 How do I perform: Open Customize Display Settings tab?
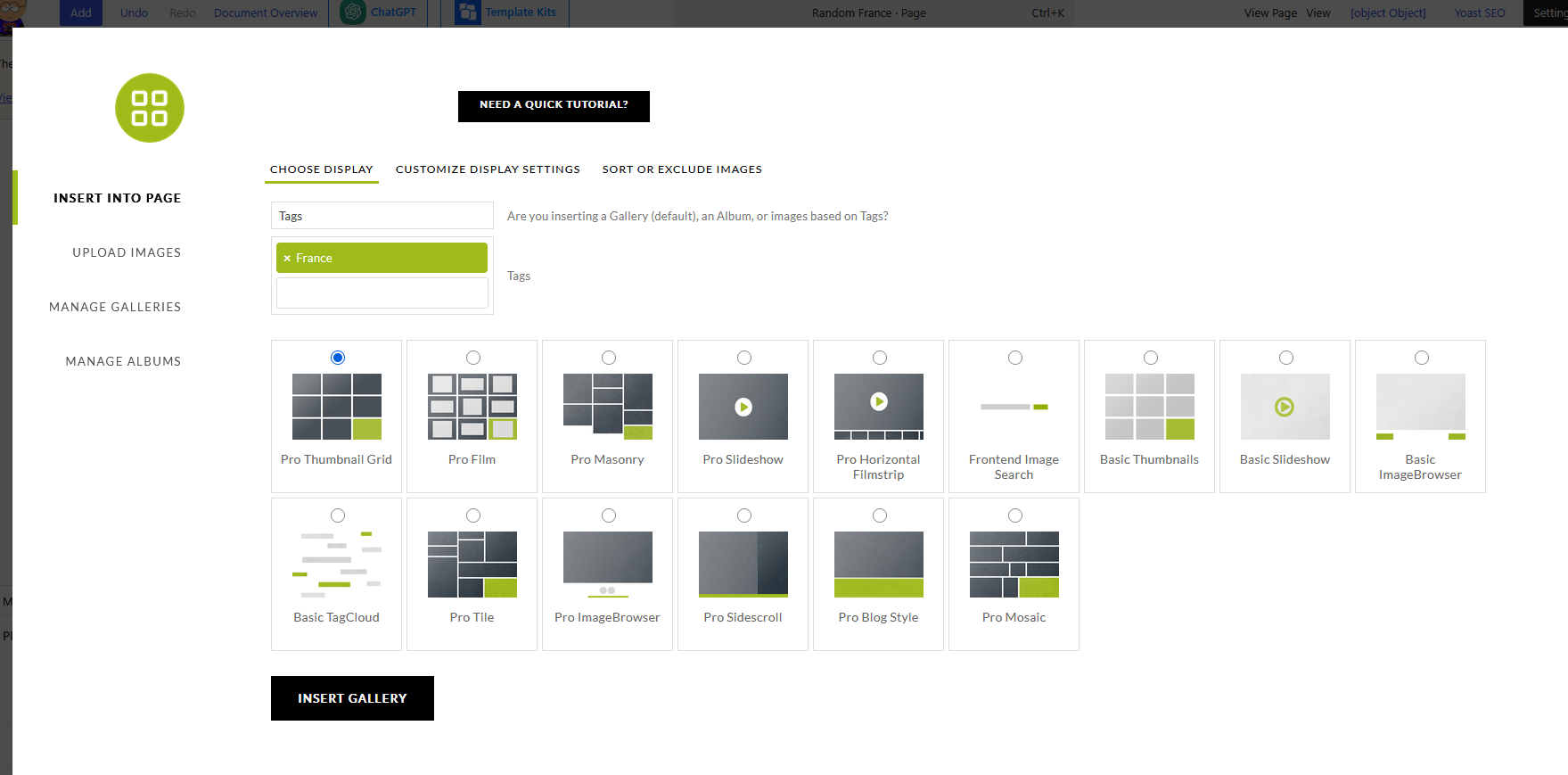(x=488, y=169)
